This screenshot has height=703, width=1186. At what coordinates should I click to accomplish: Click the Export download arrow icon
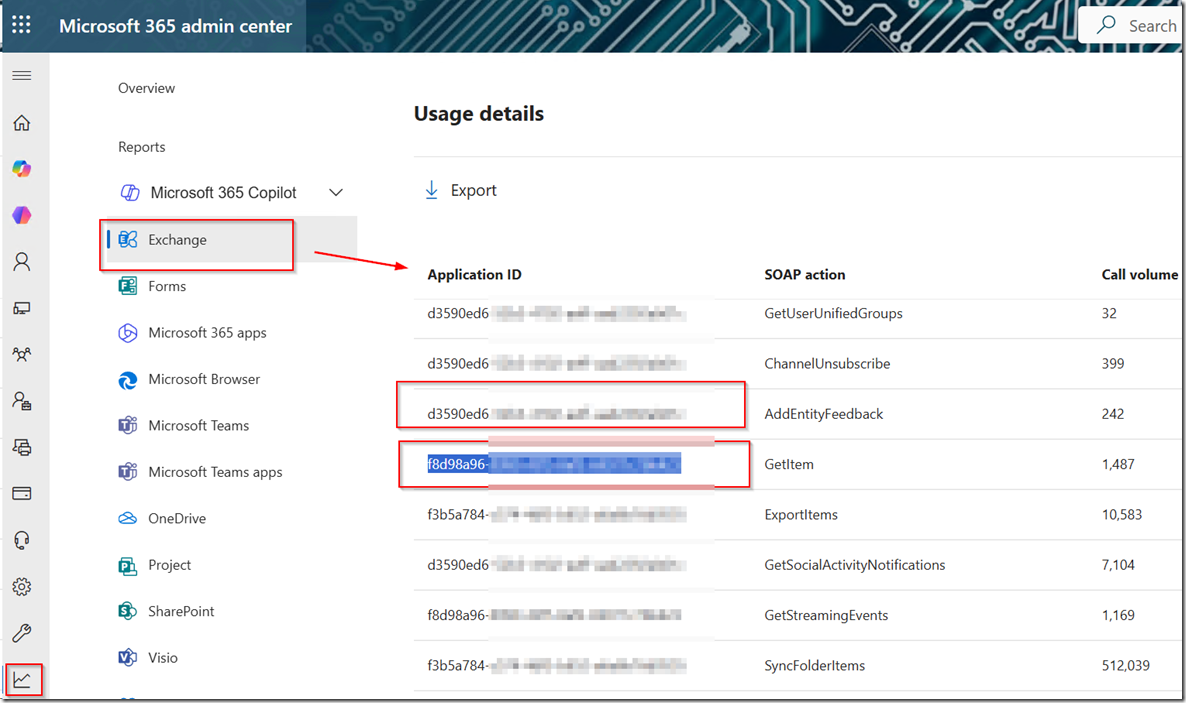point(431,190)
